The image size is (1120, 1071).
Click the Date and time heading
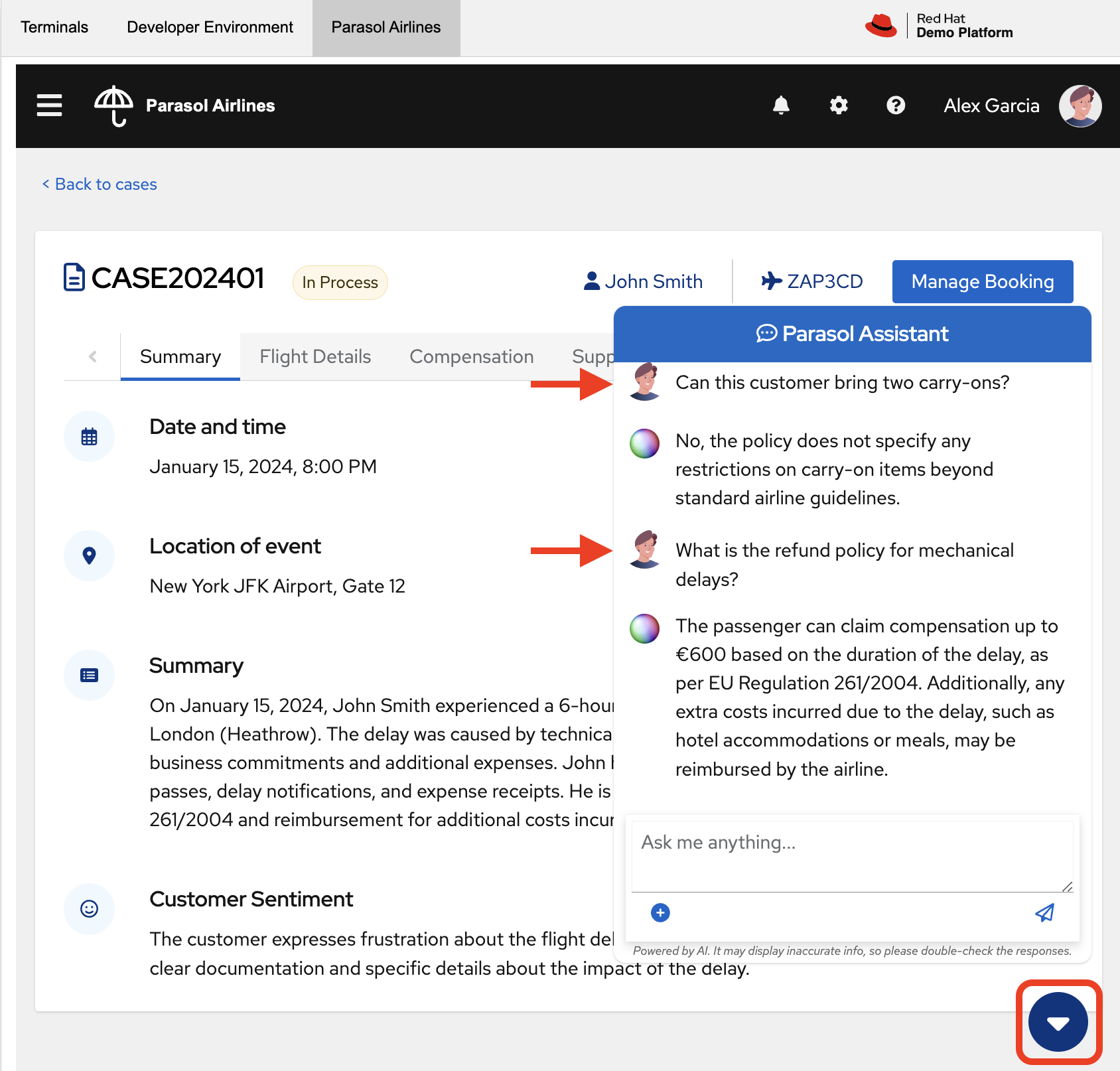tap(218, 427)
